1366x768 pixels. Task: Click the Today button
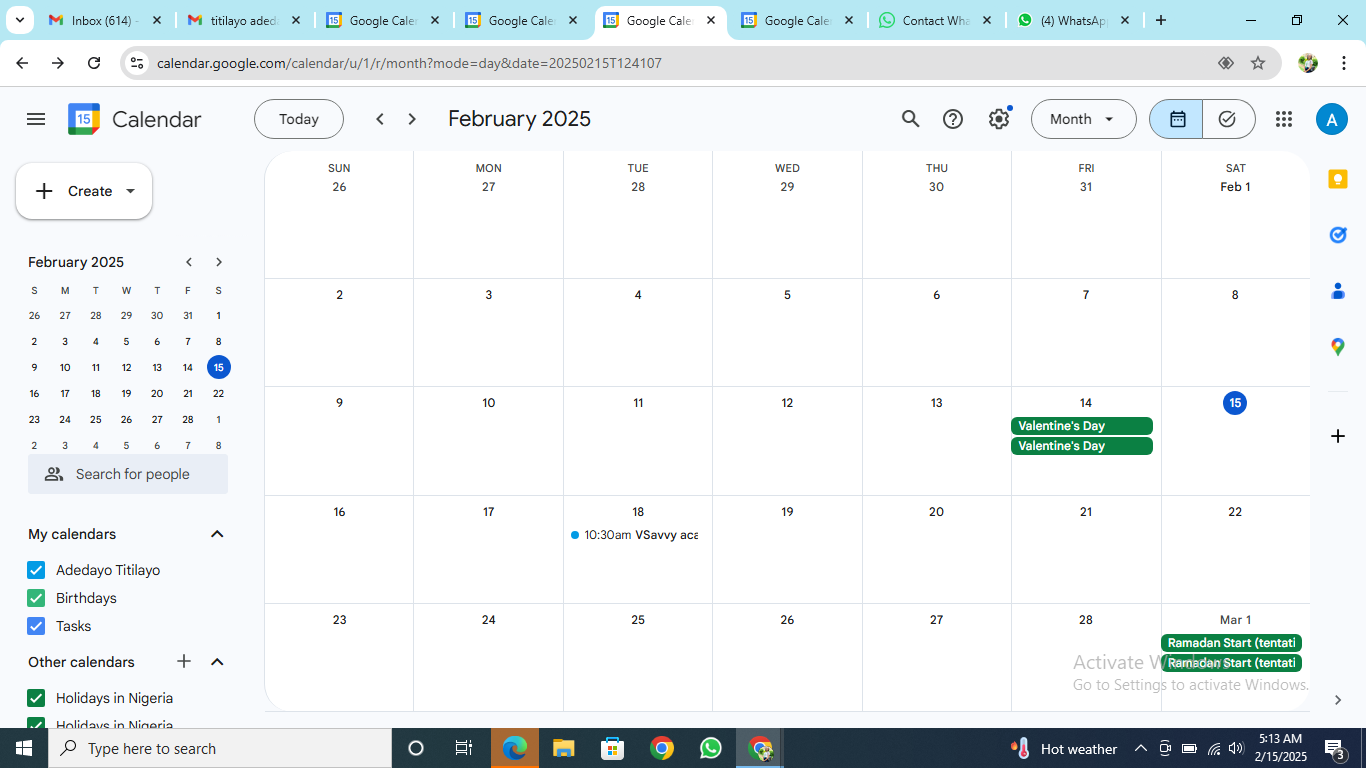(x=299, y=119)
